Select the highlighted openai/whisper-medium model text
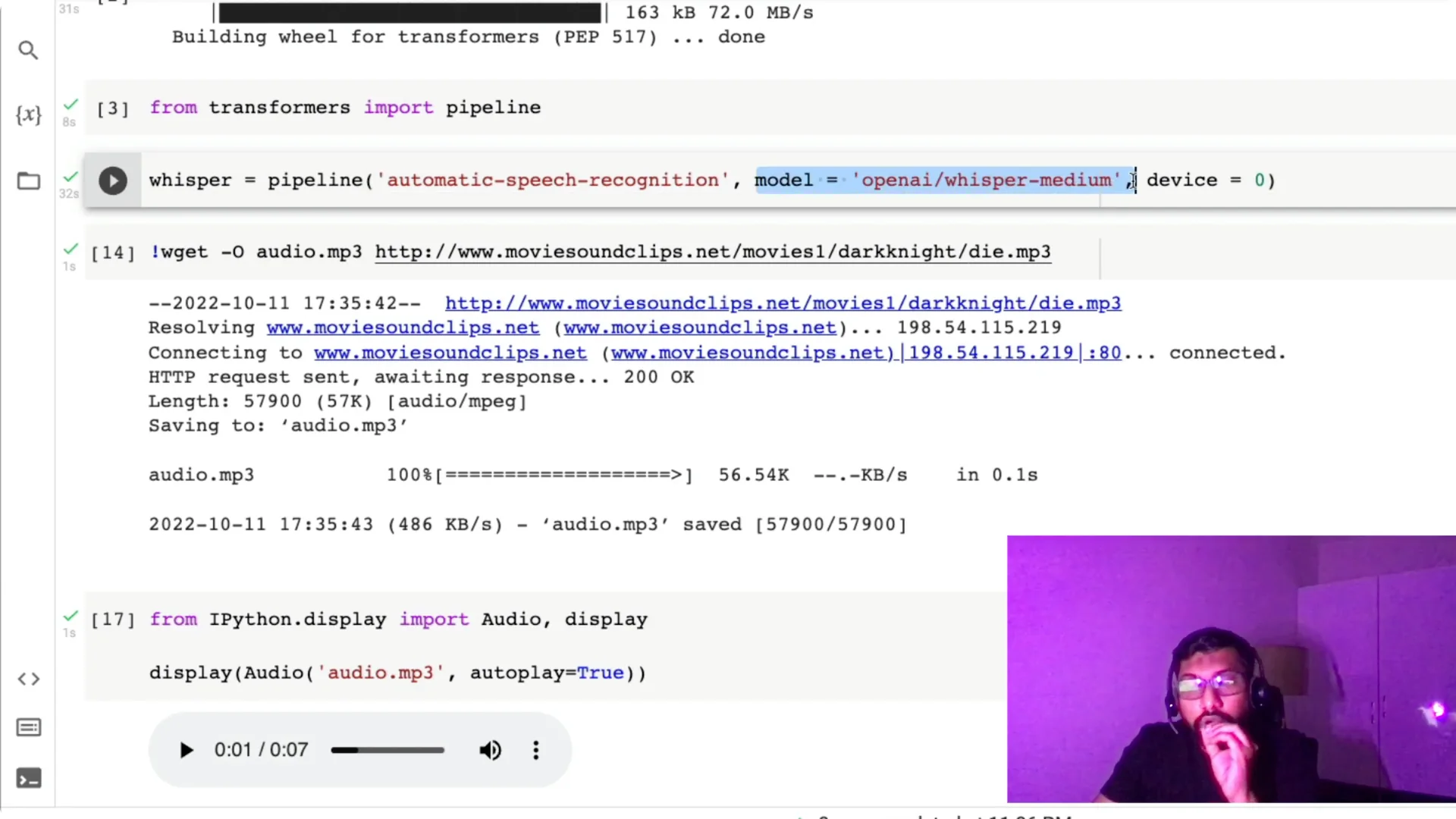1456x819 pixels. (x=944, y=180)
